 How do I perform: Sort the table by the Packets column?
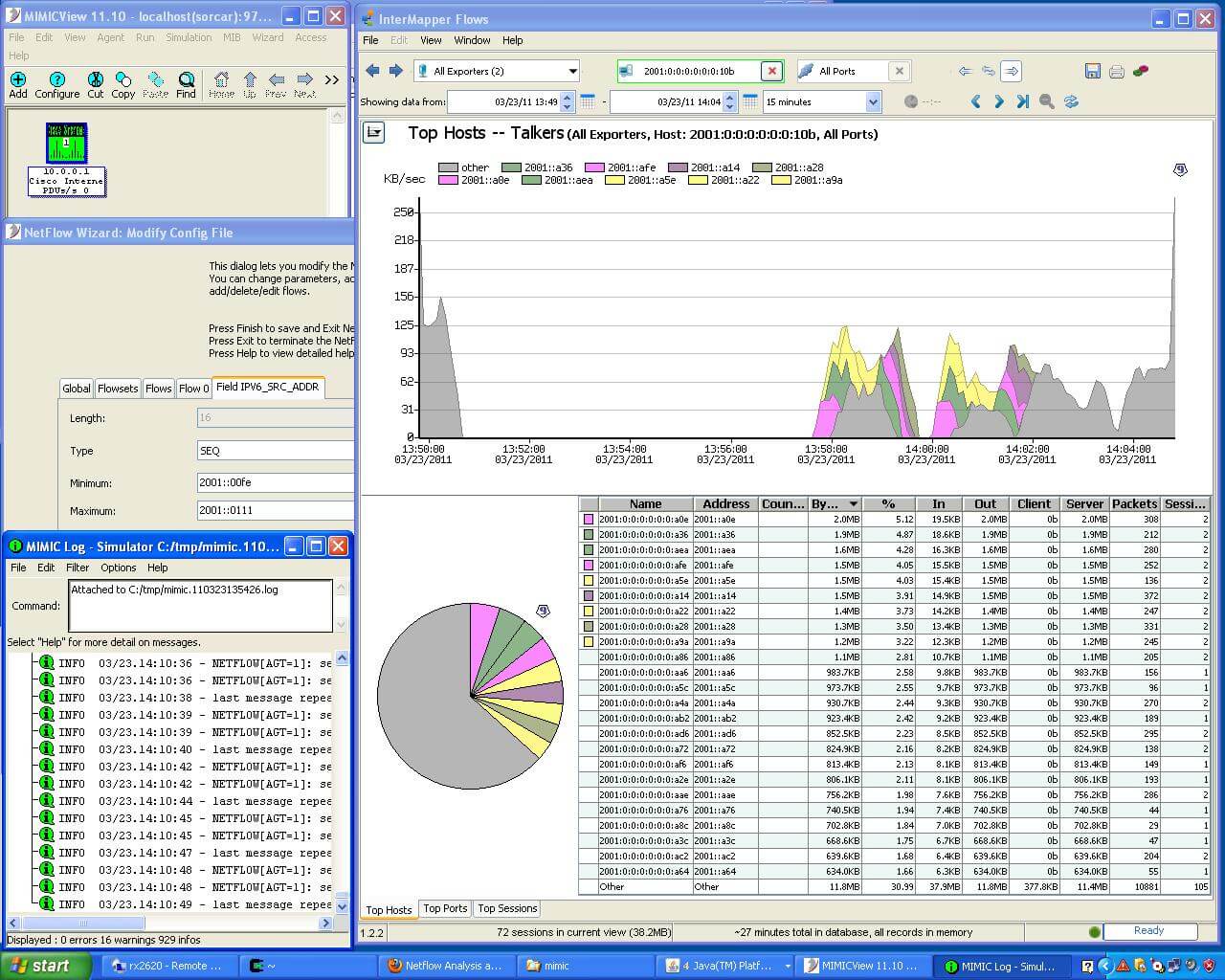pyautogui.click(x=1134, y=503)
